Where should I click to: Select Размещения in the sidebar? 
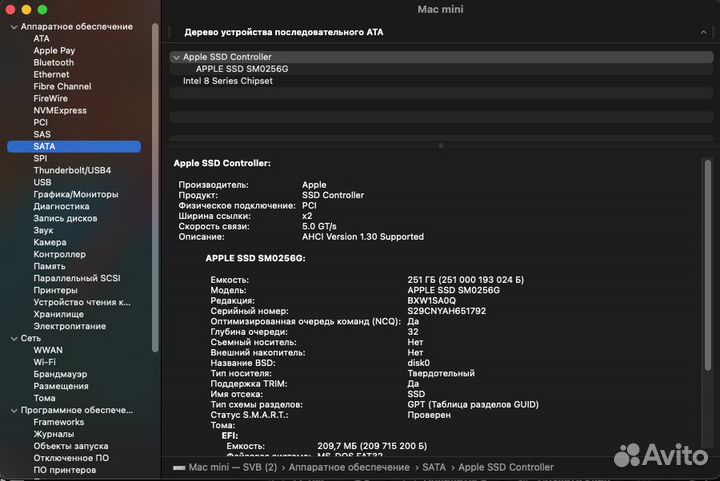61,386
